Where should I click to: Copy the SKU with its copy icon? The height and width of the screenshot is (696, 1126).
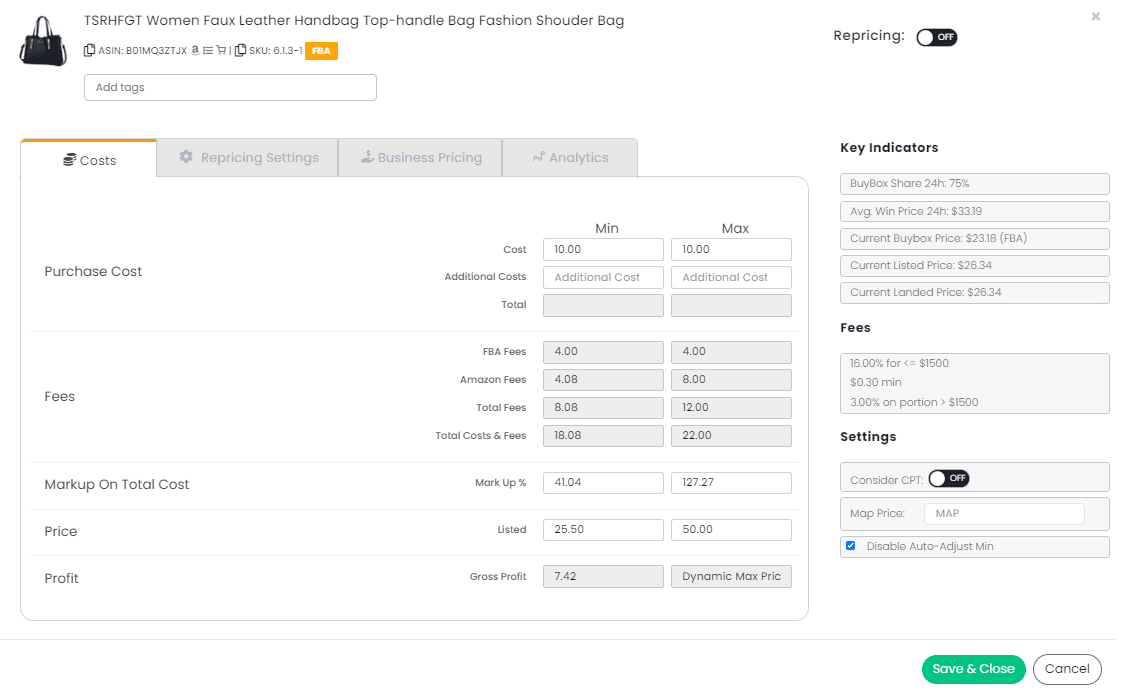click(x=241, y=50)
